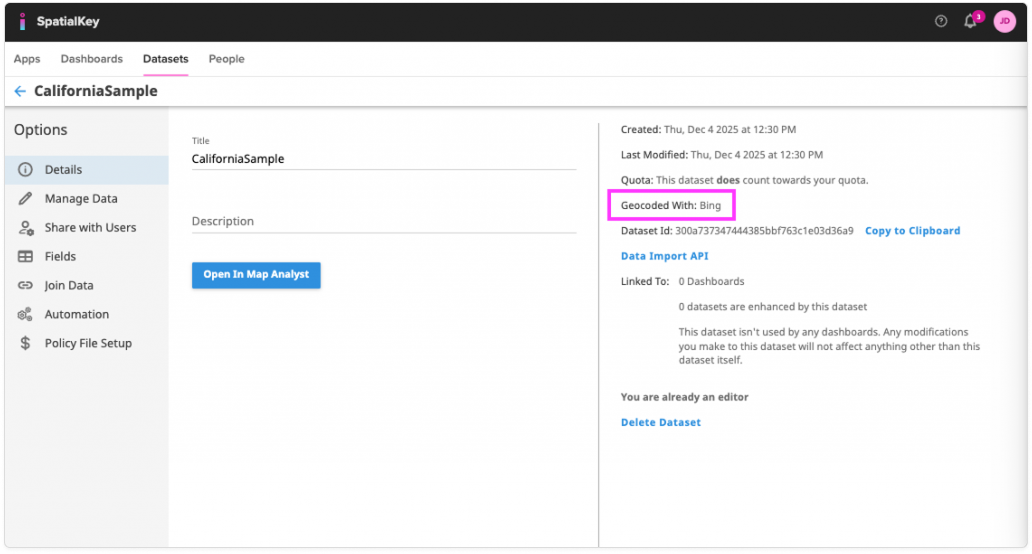Open the help question mark icon
1032x554 pixels.
[941, 21]
